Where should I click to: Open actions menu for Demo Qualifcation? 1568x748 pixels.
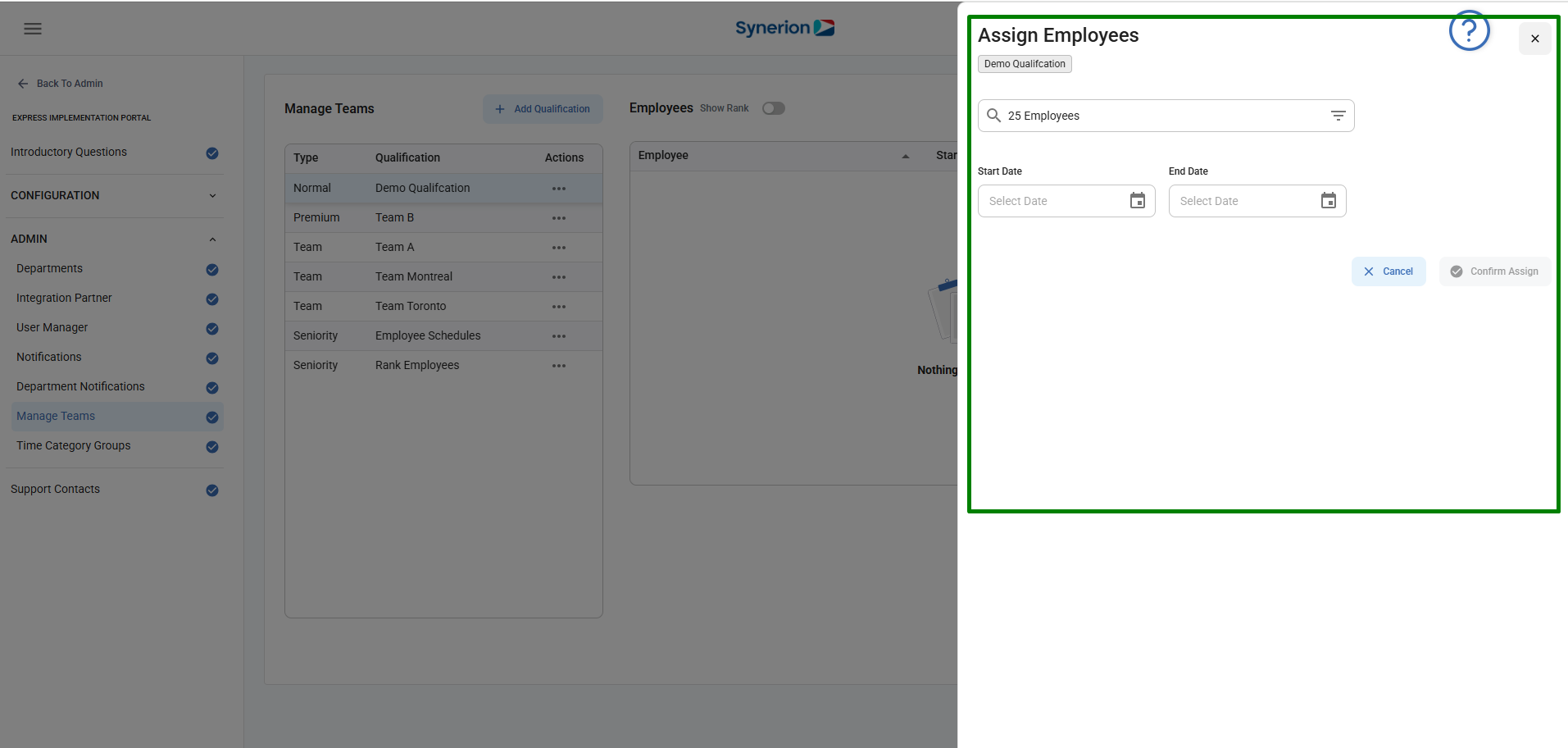coord(559,189)
